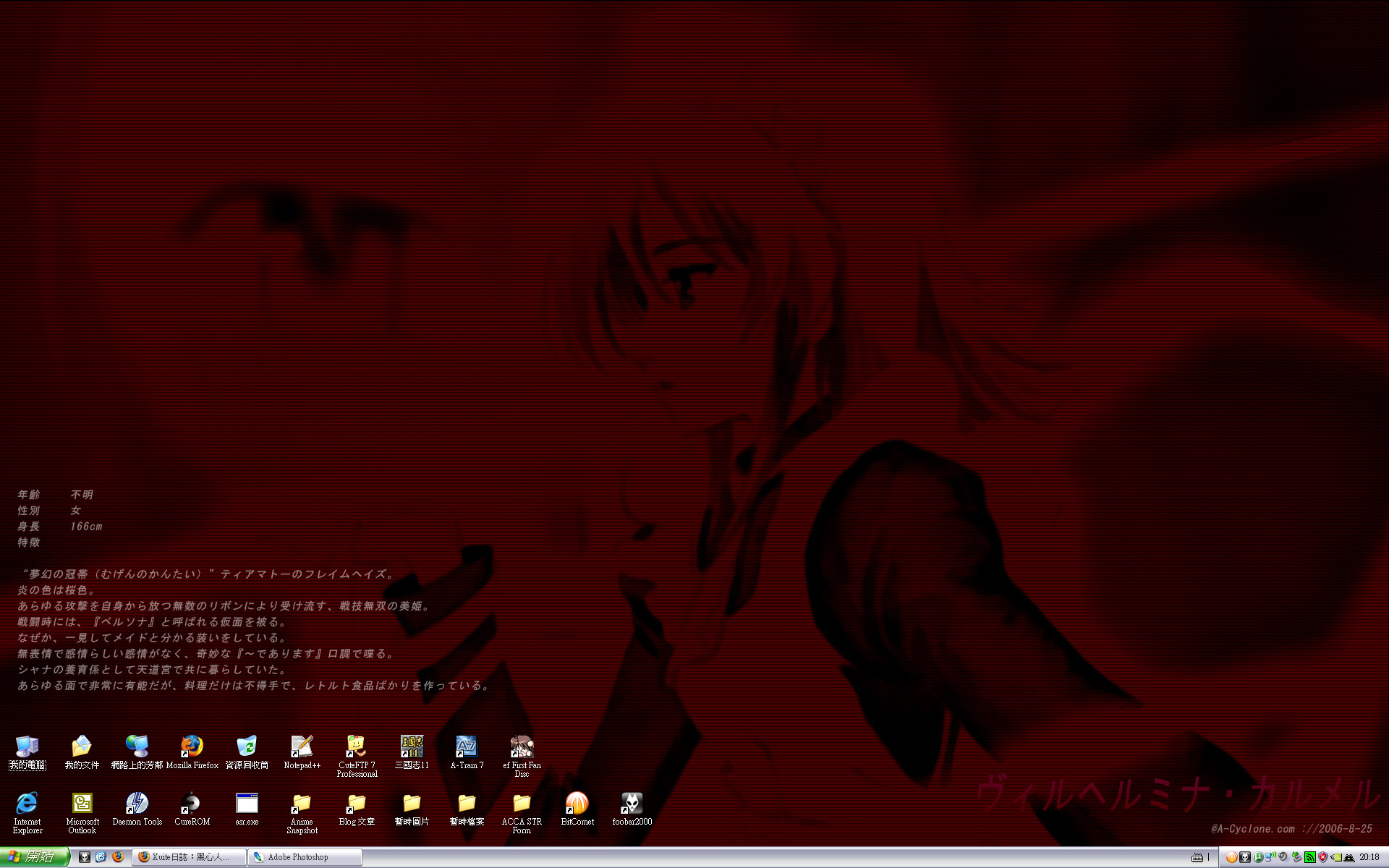The image size is (1389, 868).
Task: Select the 暫時檔案 folder
Action: pyautogui.click(x=467, y=809)
